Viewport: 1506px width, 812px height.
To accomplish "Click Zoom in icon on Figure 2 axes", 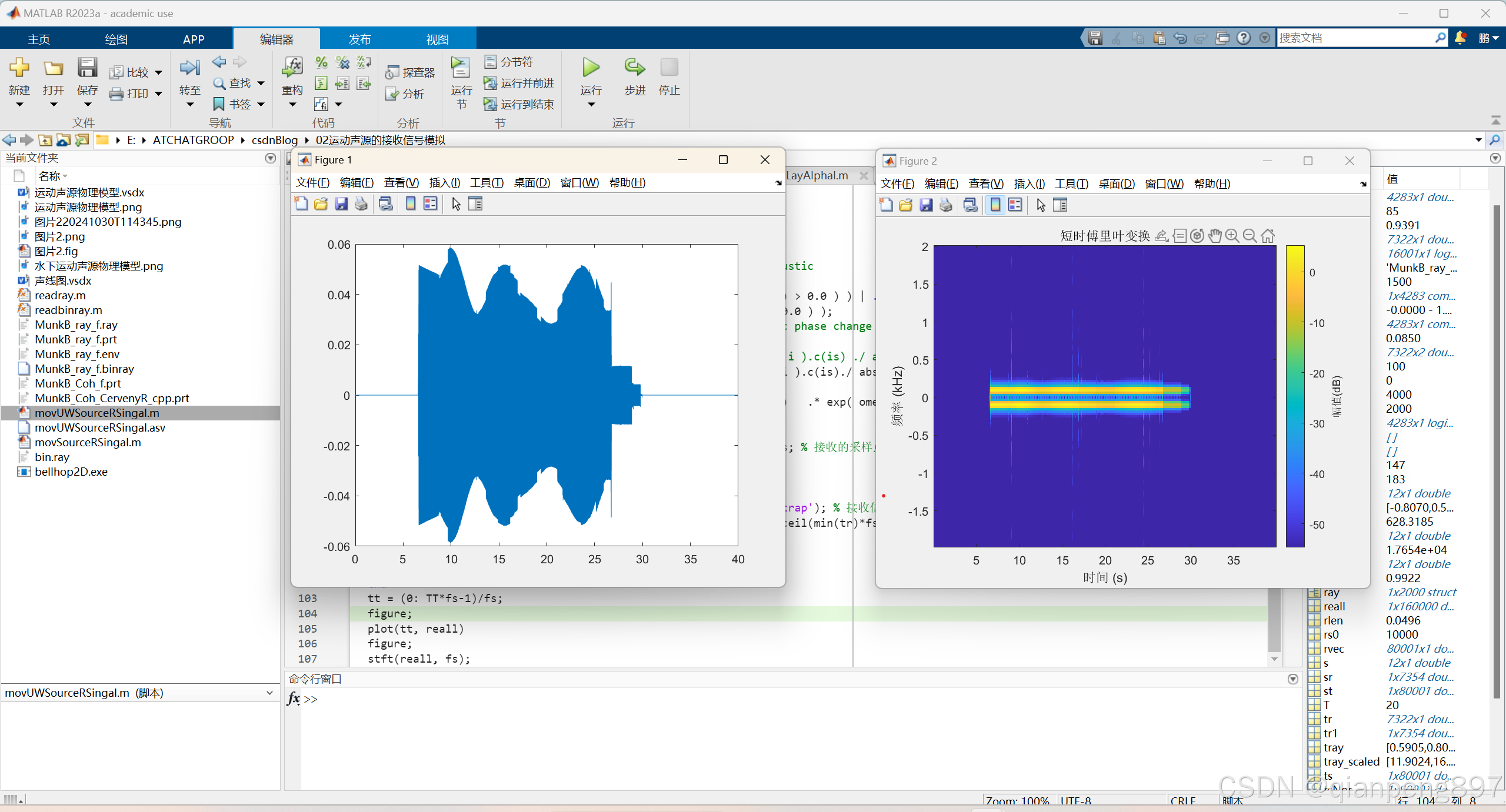I will (1232, 236).
